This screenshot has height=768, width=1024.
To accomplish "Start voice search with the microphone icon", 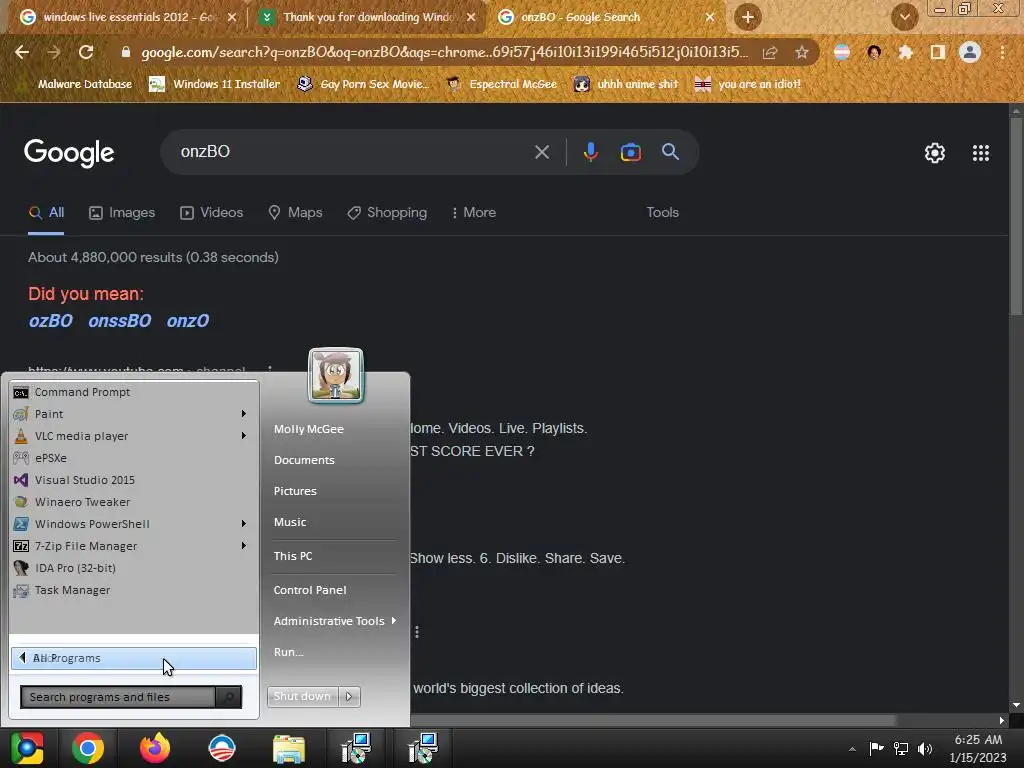I will [590, 152].
